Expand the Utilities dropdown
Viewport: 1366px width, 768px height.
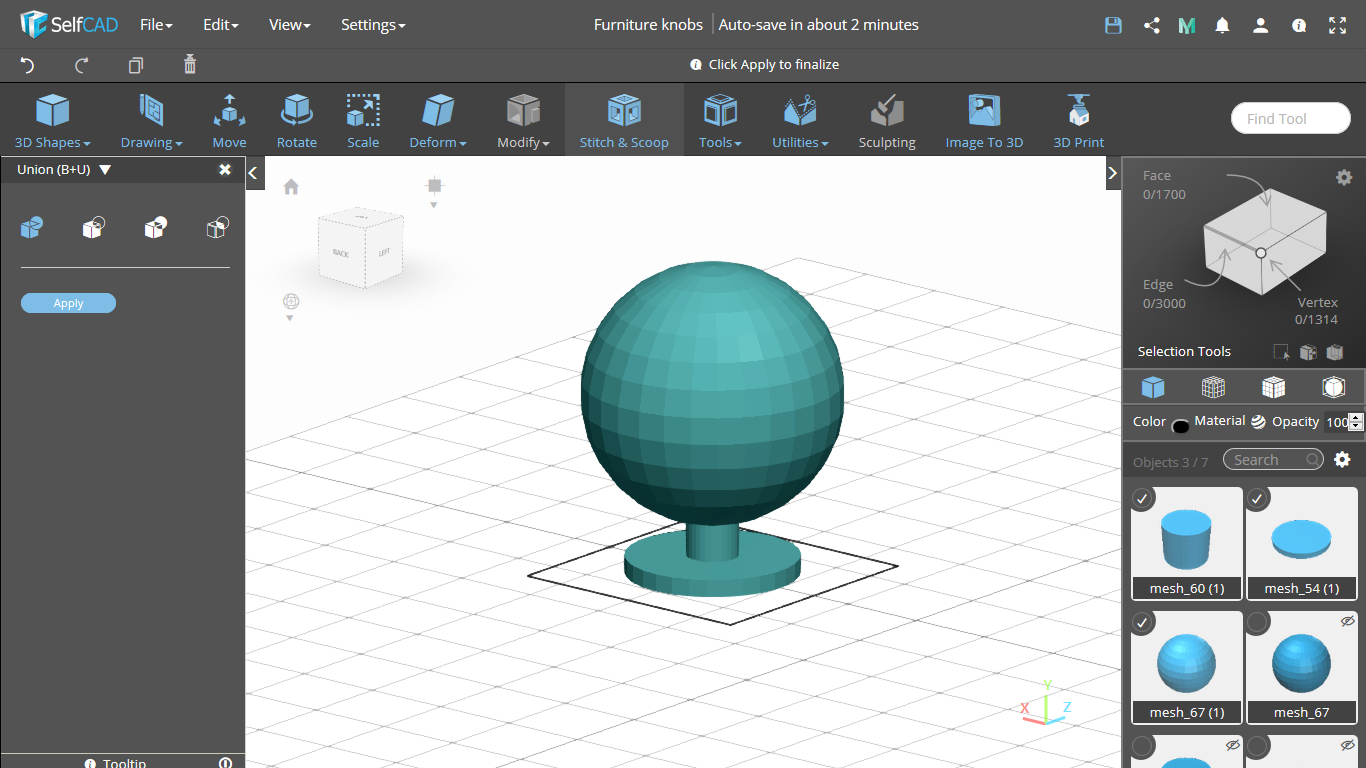point(800,121)
